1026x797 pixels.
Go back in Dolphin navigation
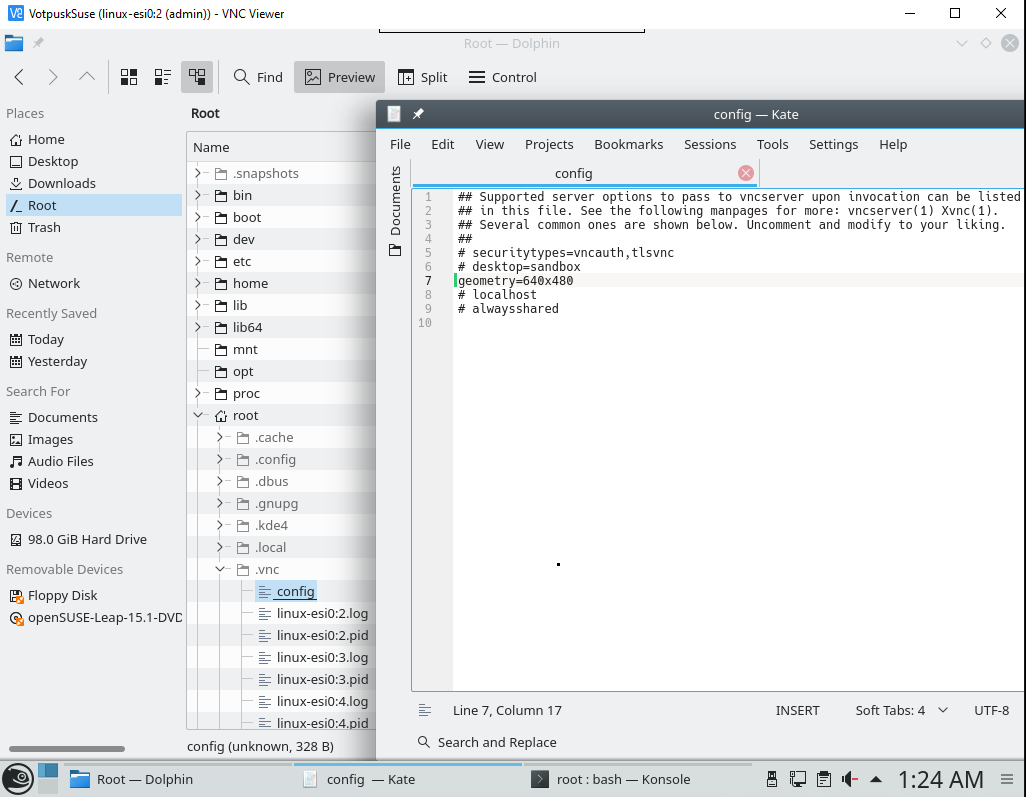[x=19, y=77]
